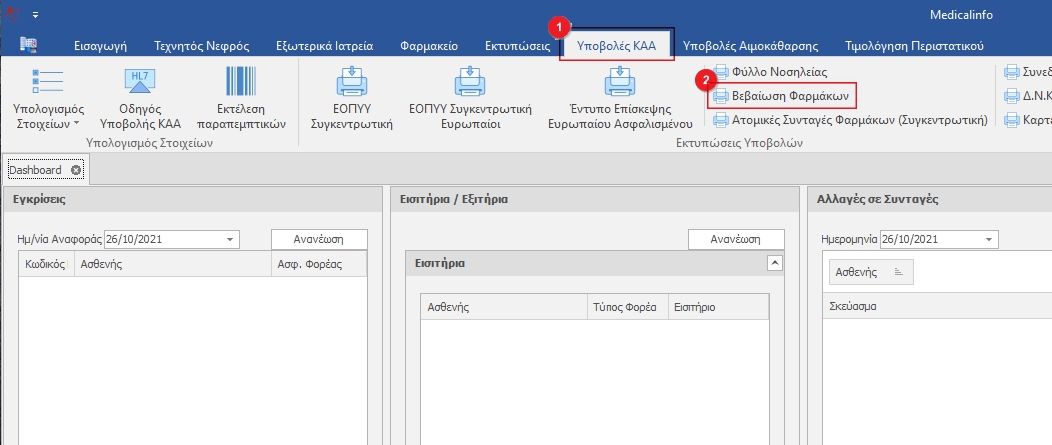Collapse the Εισιτήρια section
The height and width of the screenshot is (445, 1052).
773,263
